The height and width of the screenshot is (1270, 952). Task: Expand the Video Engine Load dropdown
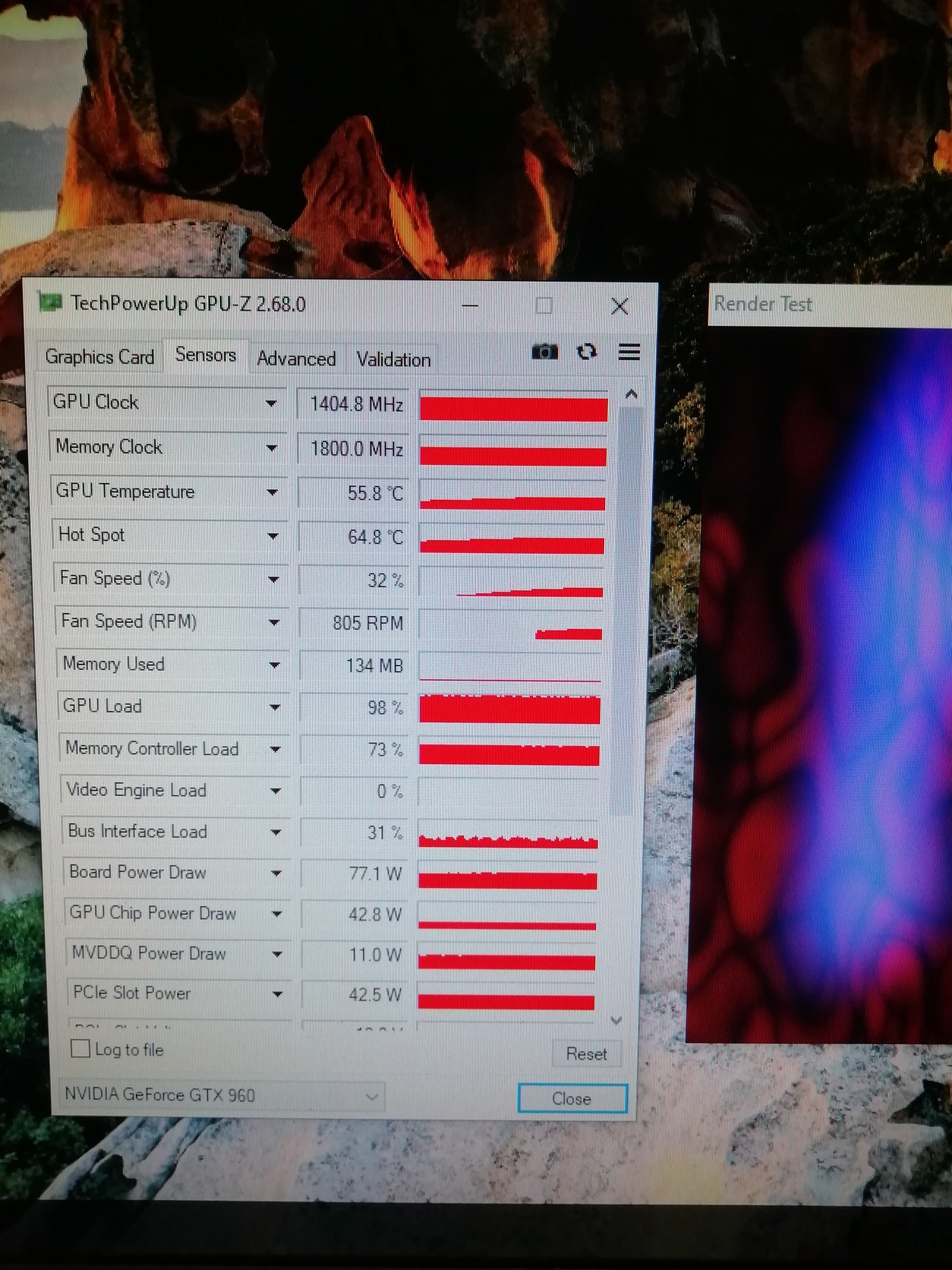click(x=276, y=791)
